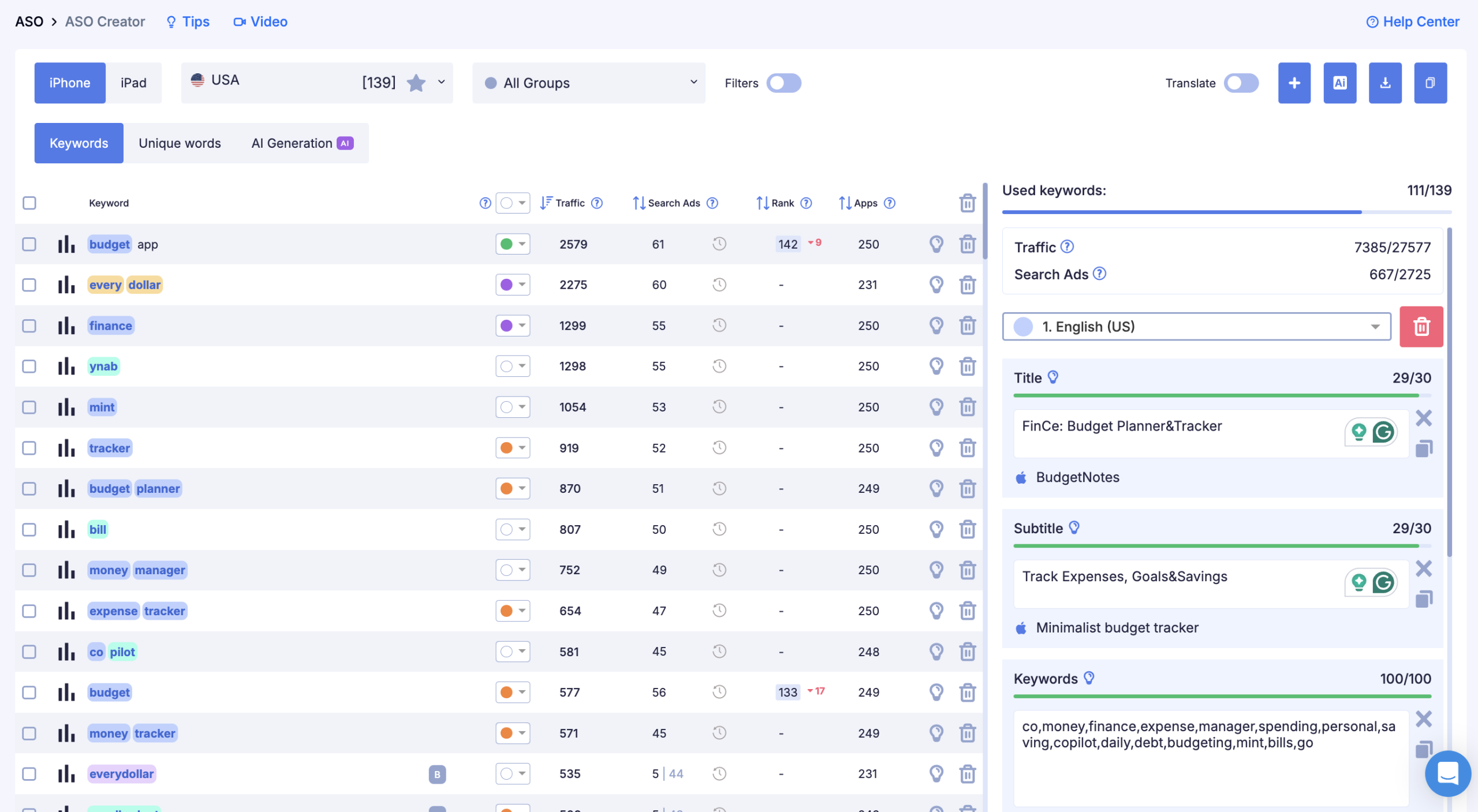This screenshot has width=1478, height=812.
Task: Open the USA country dropdown
Action: (317, 83)
